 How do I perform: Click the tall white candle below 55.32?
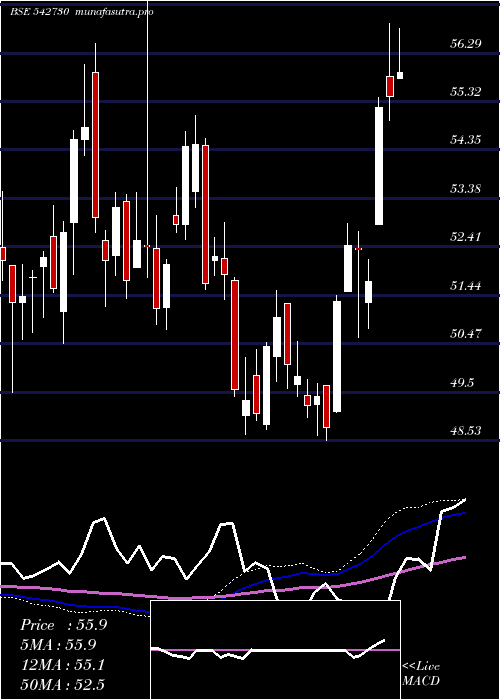[379, 166]
